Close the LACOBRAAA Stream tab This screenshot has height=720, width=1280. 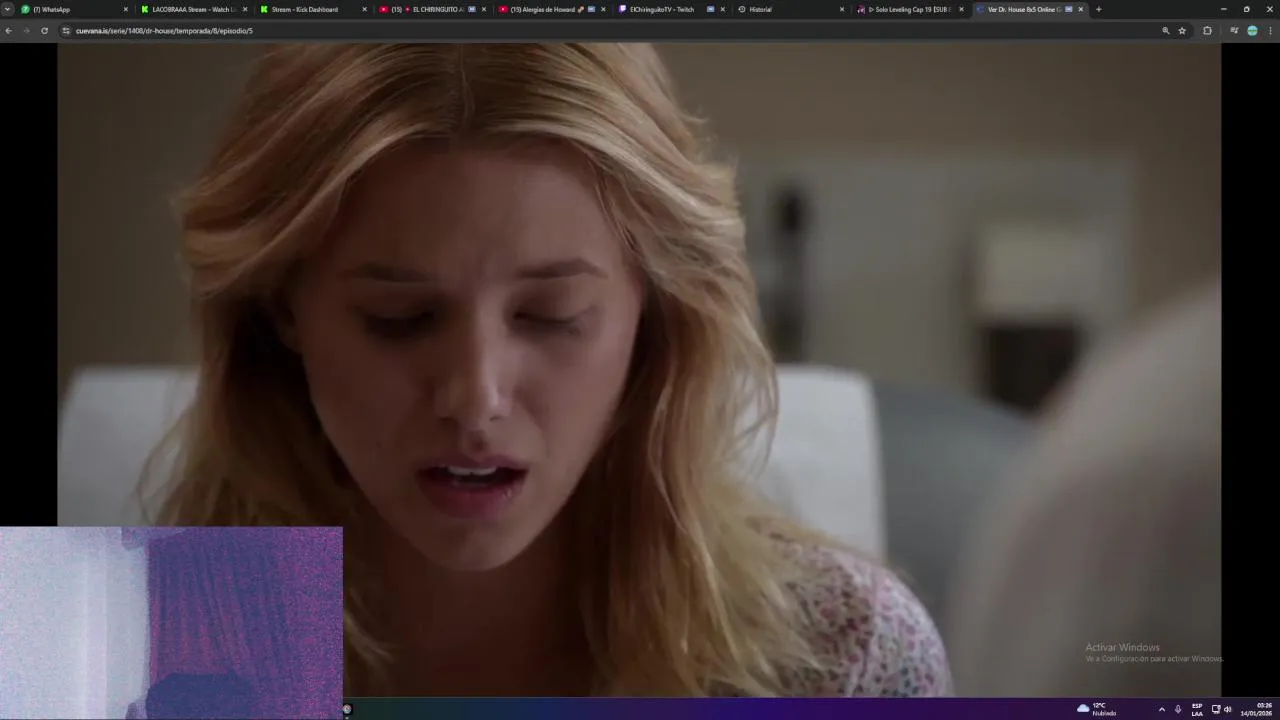(x=245, y=9)
